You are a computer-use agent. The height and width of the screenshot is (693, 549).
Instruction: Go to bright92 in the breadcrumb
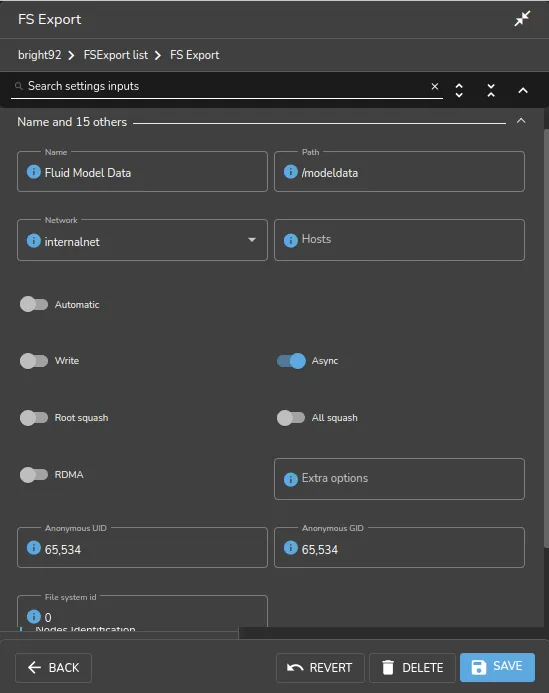tap(39, 55)
